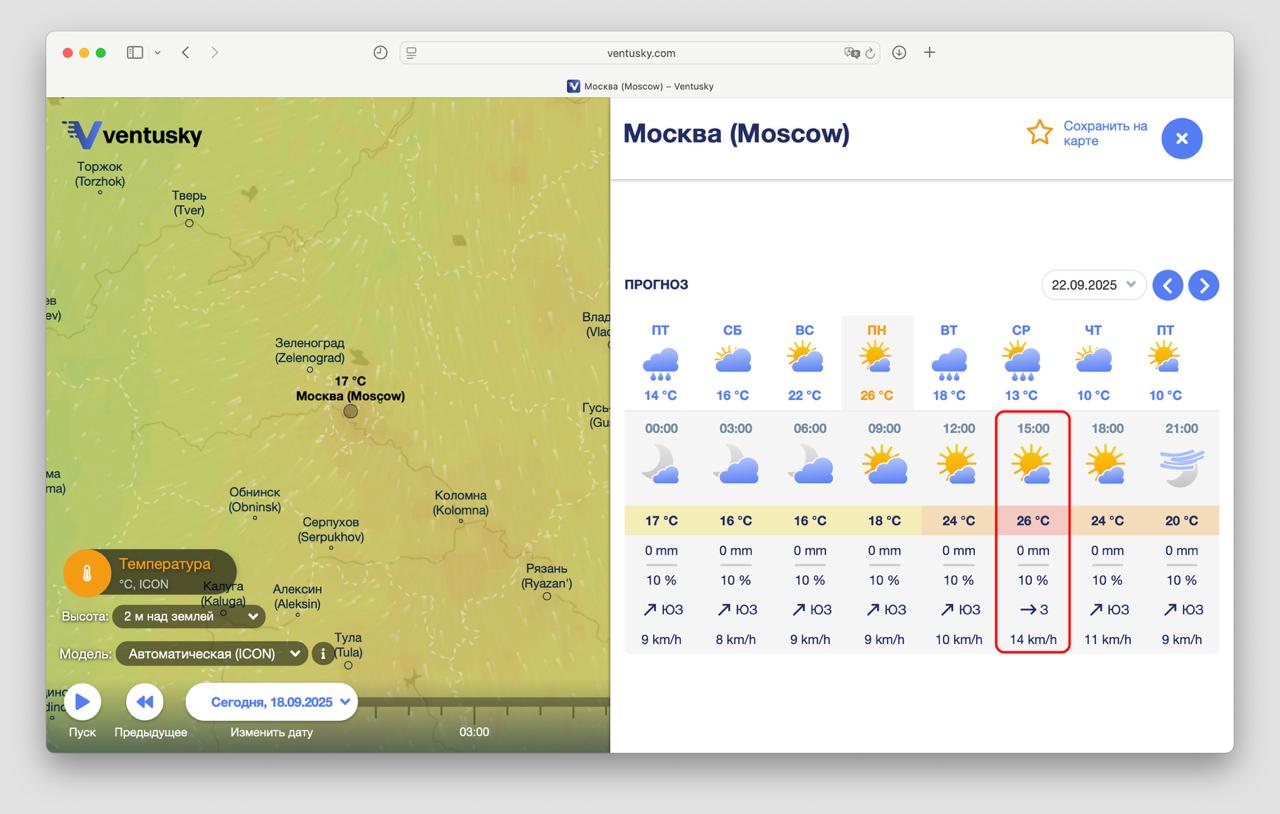Click the Торжок (Torzhok) map label
The height and width of the screenshot is (814, 1280).
(100, 174)
